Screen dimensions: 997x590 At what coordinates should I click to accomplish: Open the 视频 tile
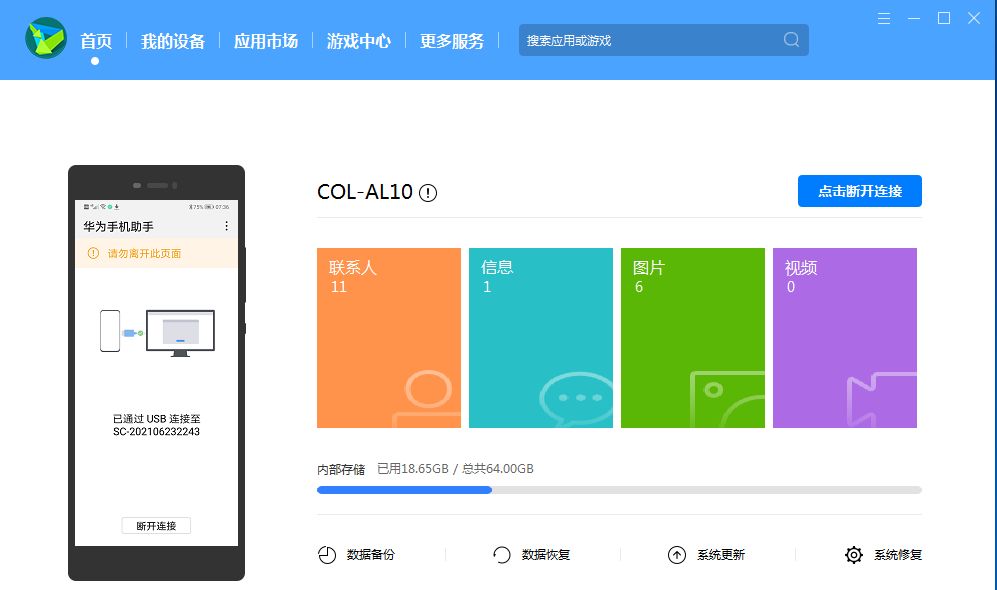click(x=844, y=338)
